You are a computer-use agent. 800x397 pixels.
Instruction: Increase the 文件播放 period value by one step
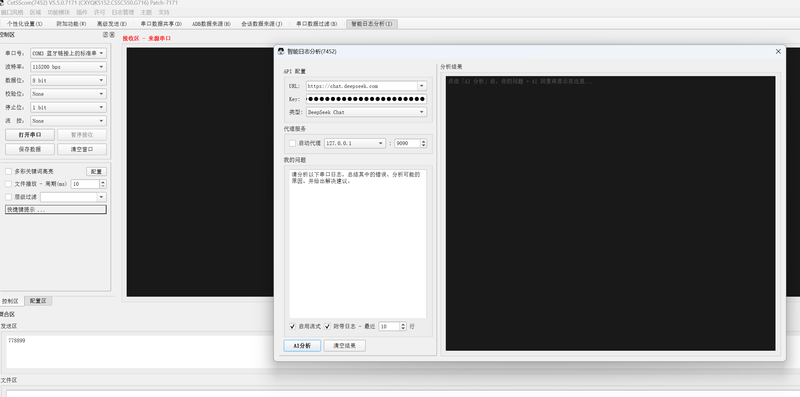pyautogui.click(x=103, y=182)
